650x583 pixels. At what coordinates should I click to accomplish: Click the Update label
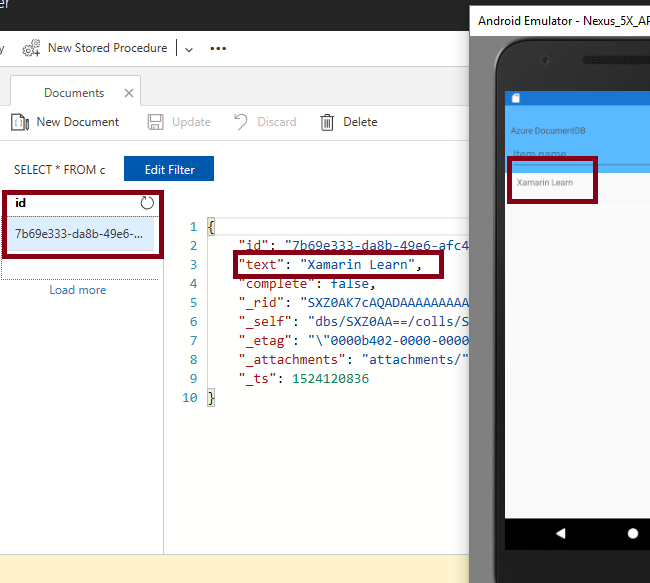191,122
